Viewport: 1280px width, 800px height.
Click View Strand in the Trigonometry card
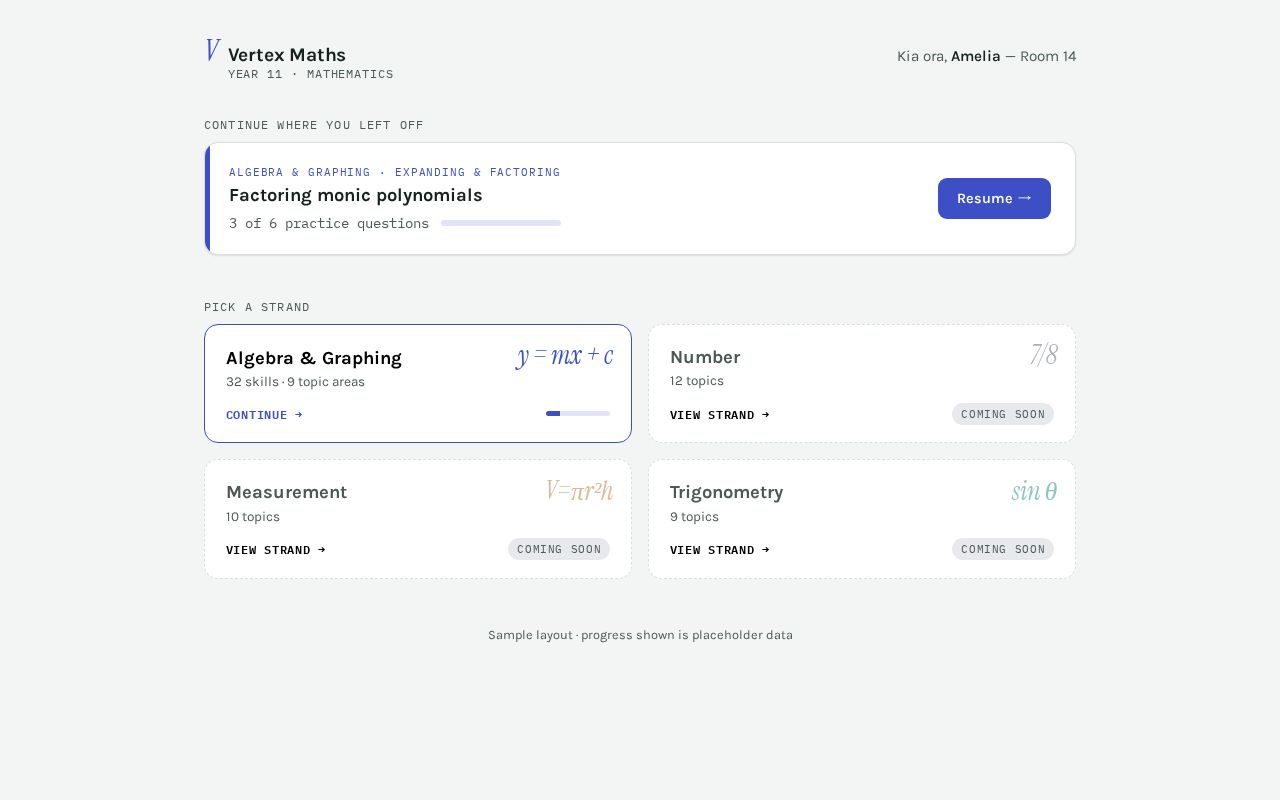point(720,550)
